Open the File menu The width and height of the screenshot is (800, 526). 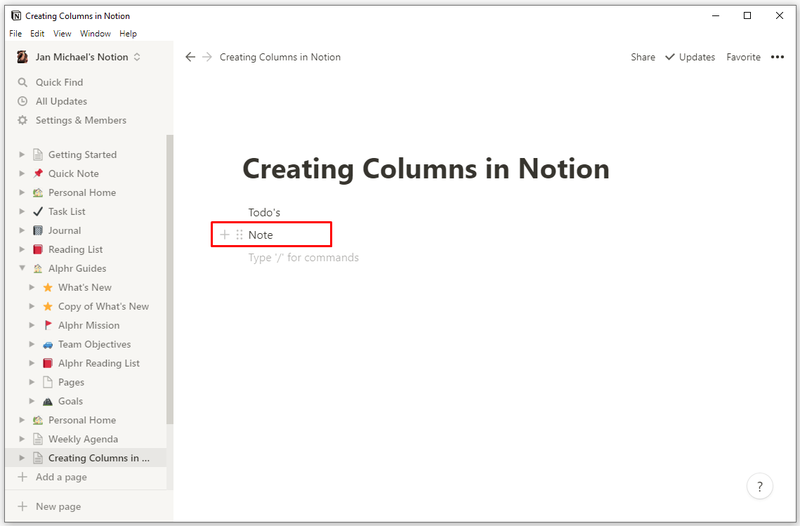coord(15,34)
